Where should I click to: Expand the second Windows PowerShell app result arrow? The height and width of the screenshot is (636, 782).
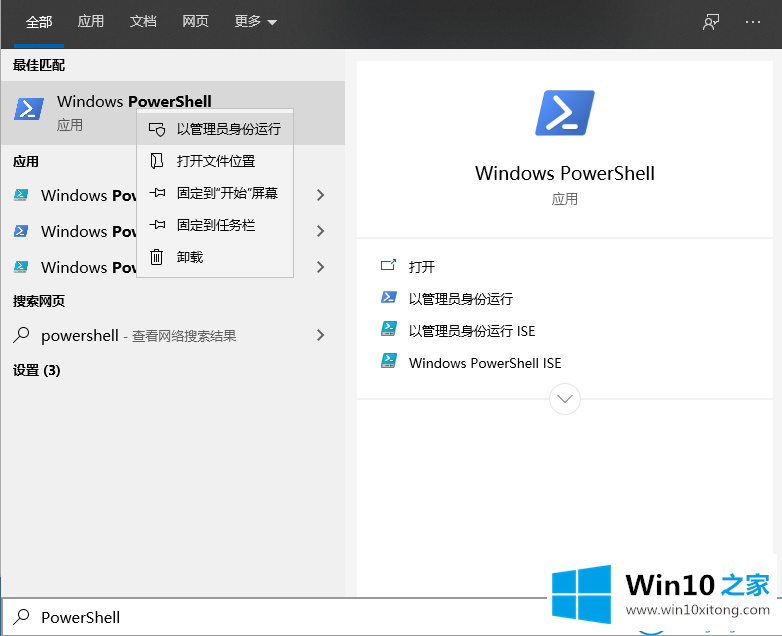[x=320, y=231]
